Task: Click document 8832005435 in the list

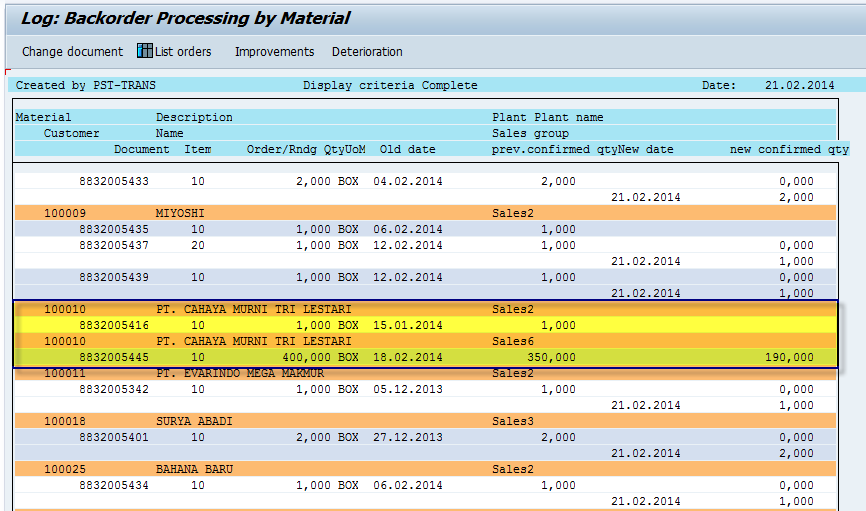Action: 114,229
